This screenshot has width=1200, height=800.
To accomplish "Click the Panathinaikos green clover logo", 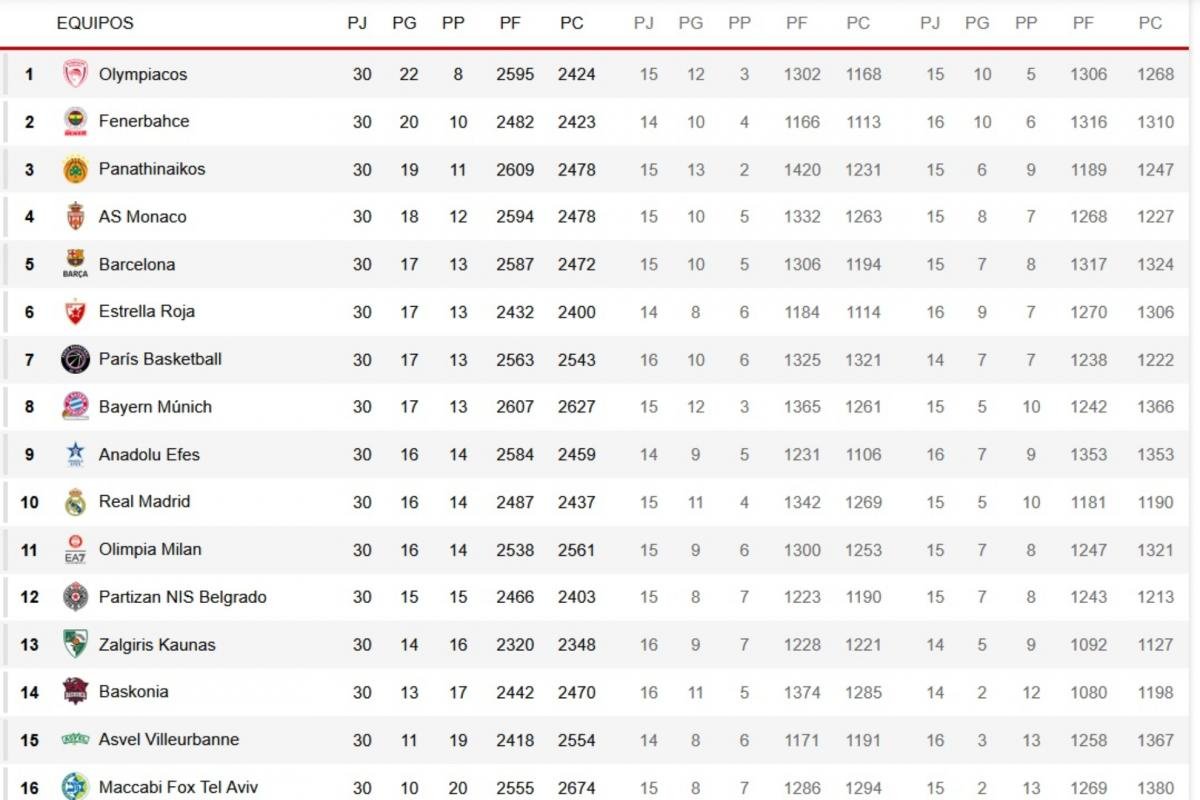I will pos(75,169).
